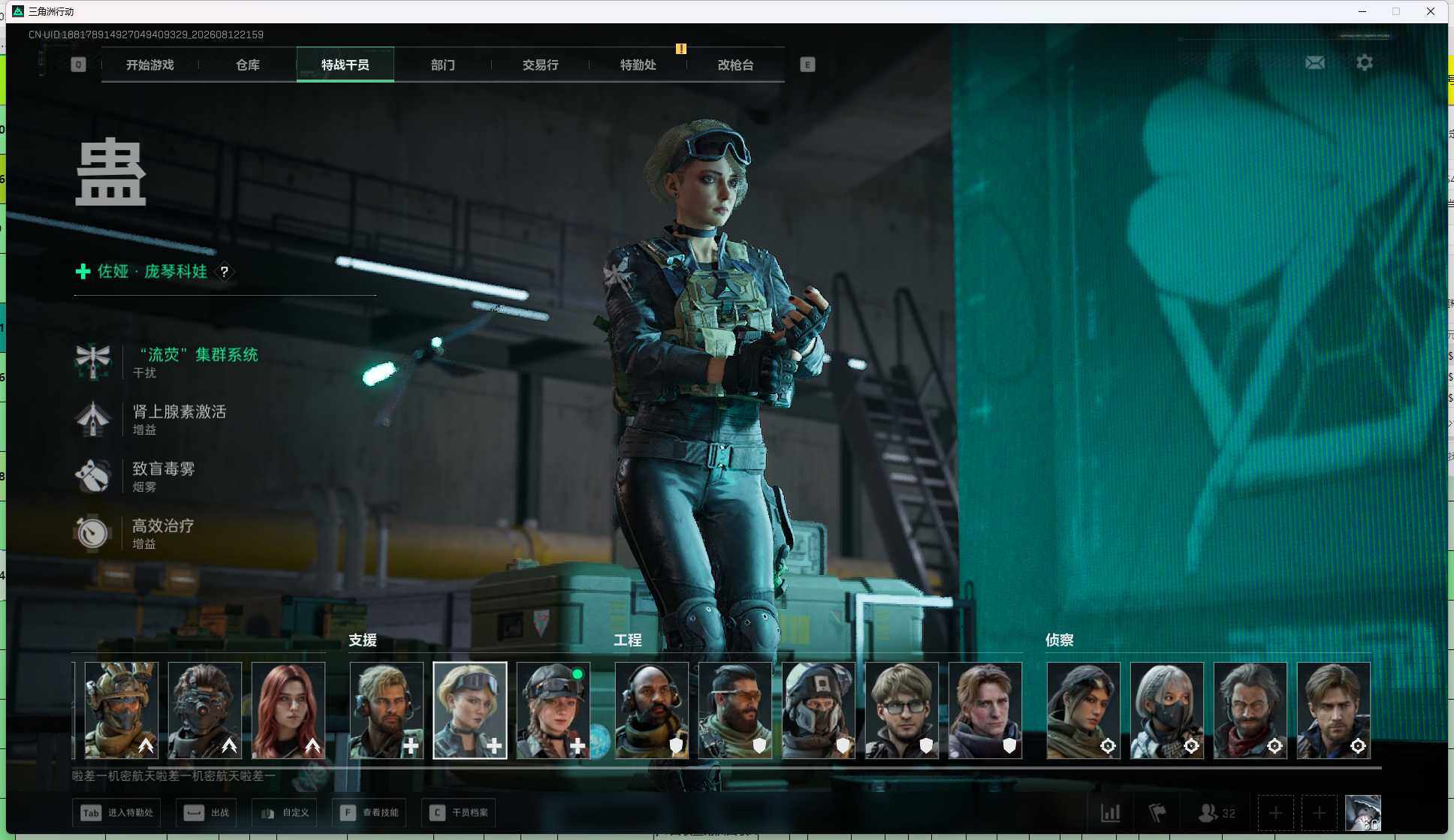
Task: Open the statistics bar chart icon
Action: pyautogui.click(x=1110, y=812)
